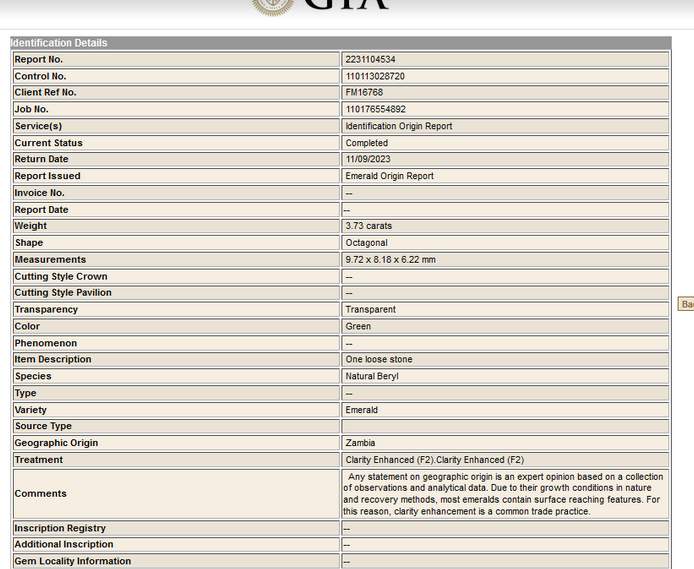Click the job number 110176554892
694x569 pixels.
375,109
